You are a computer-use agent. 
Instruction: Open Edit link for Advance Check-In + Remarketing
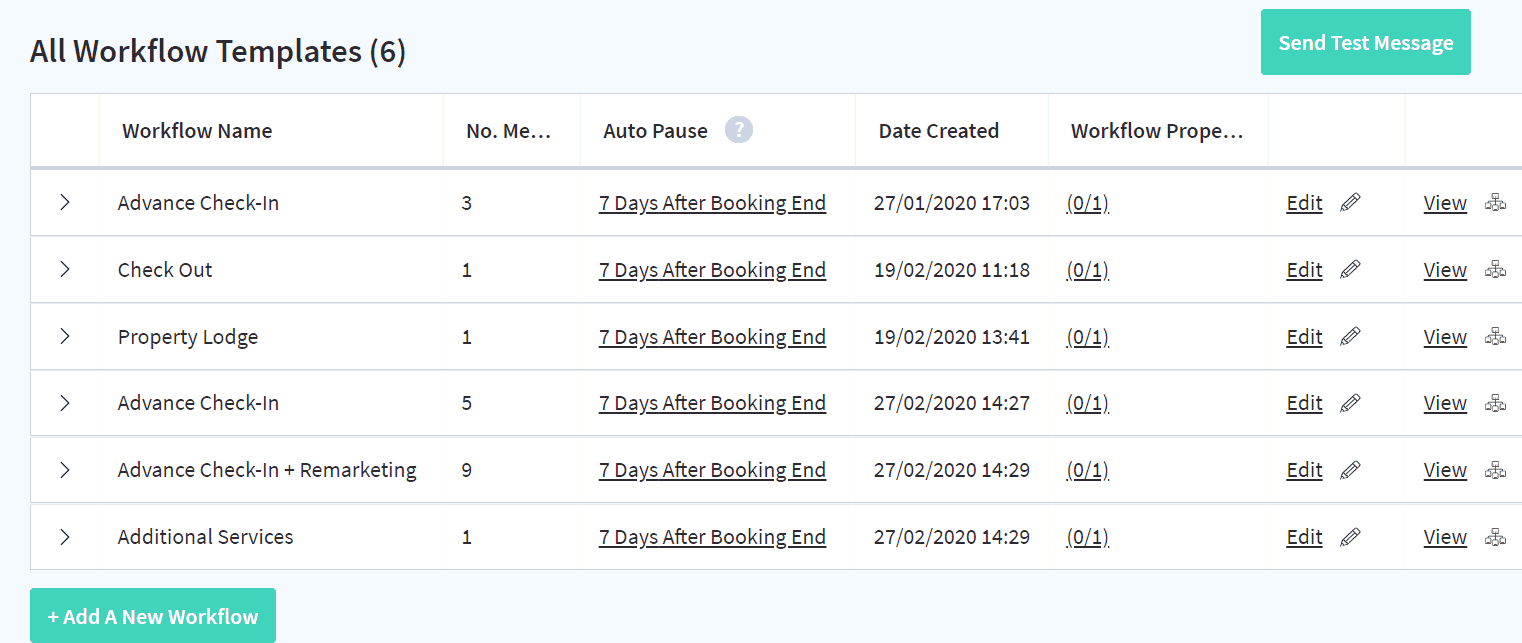pos(1304,470)
